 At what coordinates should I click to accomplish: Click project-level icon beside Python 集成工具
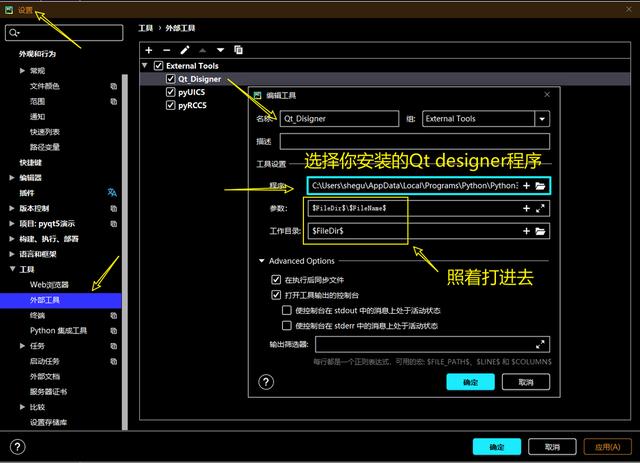[113, 331]
